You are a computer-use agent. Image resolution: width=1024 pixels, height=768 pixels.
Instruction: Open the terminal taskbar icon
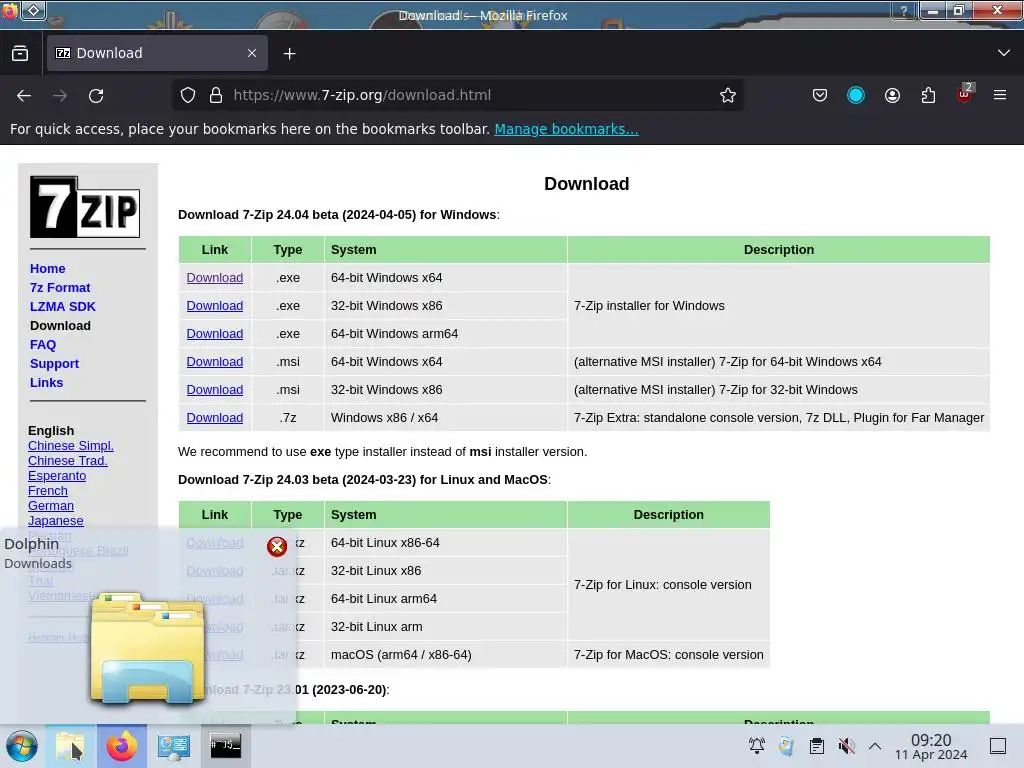point(225,746)
